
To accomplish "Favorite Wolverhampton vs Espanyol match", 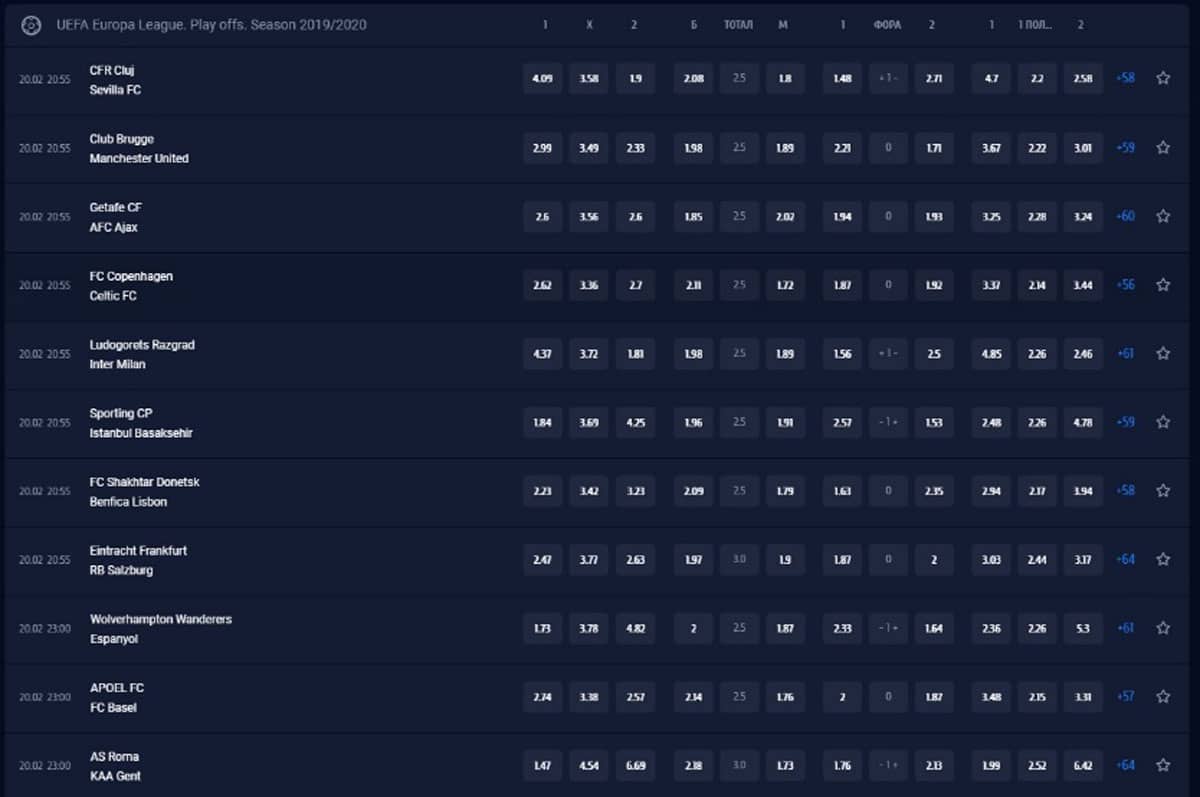I will click(x=1163, y=628).
